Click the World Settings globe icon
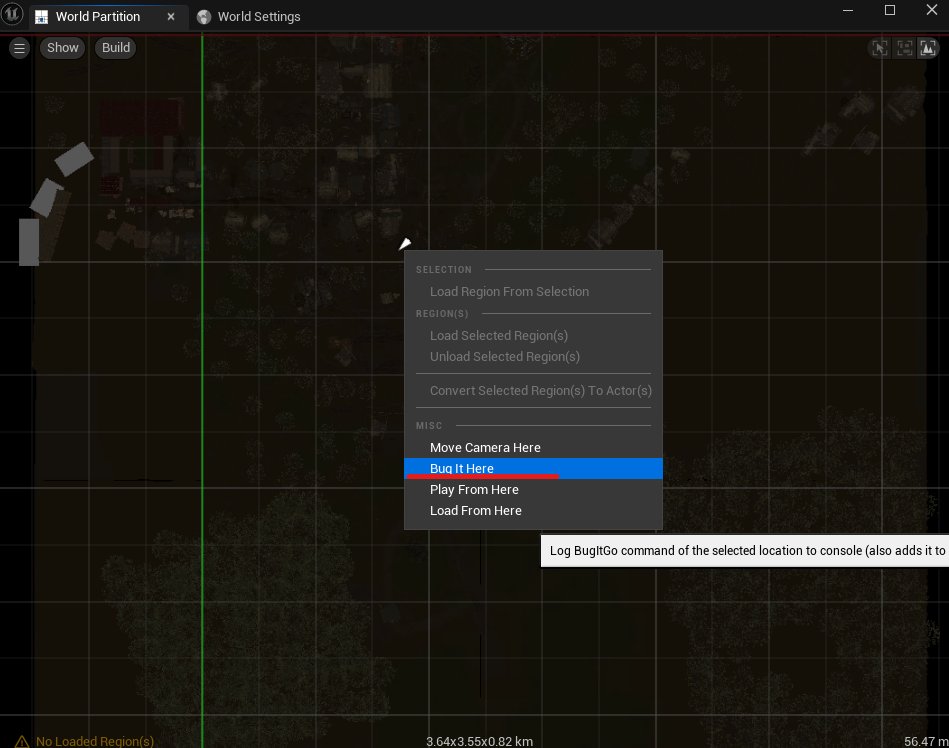The image size is (949, 748). click(204, 17)
